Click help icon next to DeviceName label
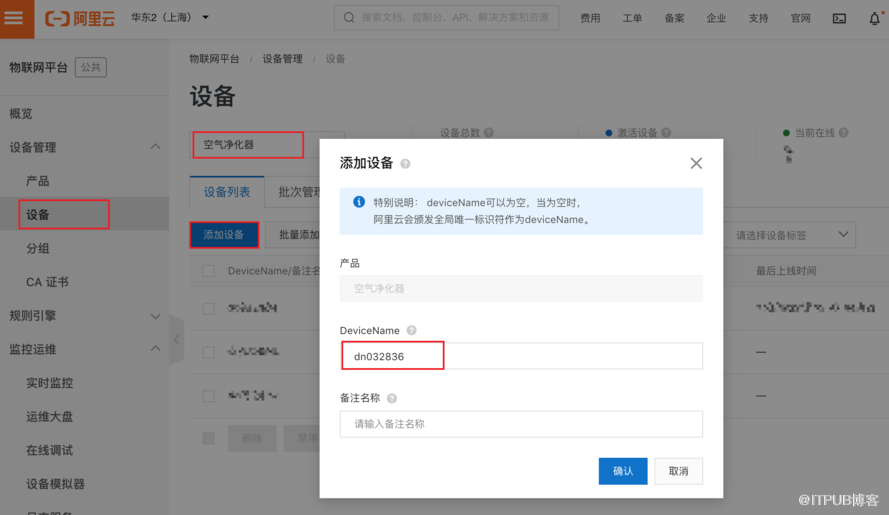889x515 pixels. coord(411,331)
